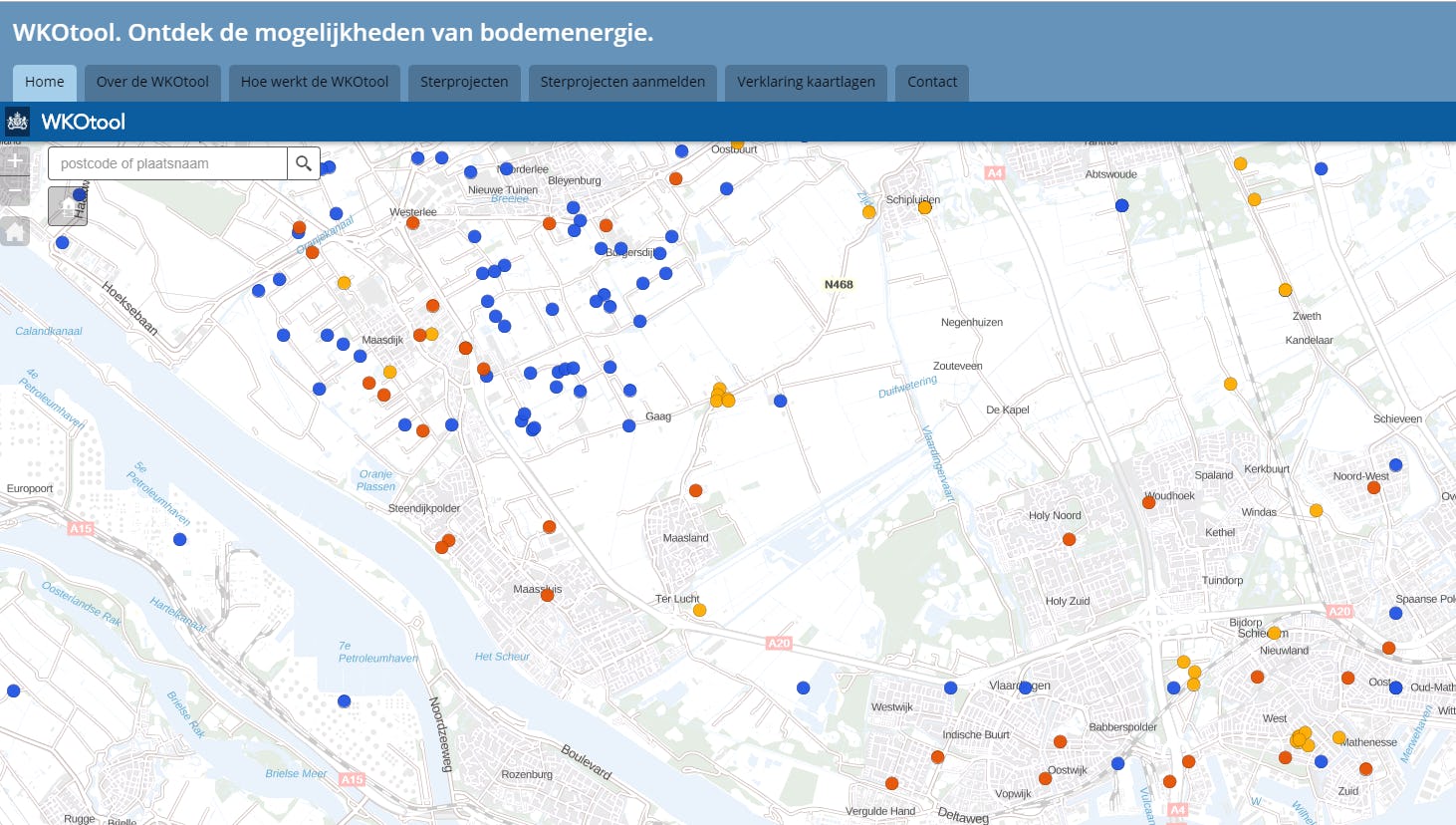Select yellow marker above Zweth
The image size is (1456, 825).
click(x=1285, y=290)
